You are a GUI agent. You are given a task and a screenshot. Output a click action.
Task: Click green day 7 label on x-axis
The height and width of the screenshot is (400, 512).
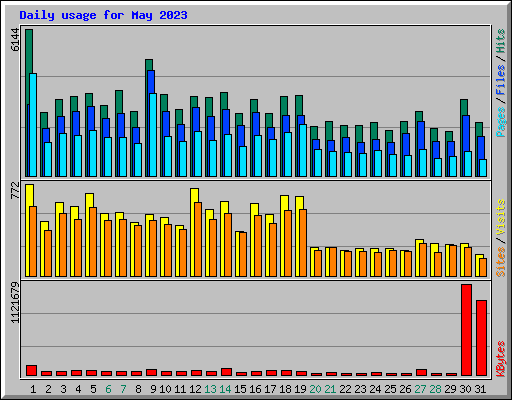coord(123,389)
